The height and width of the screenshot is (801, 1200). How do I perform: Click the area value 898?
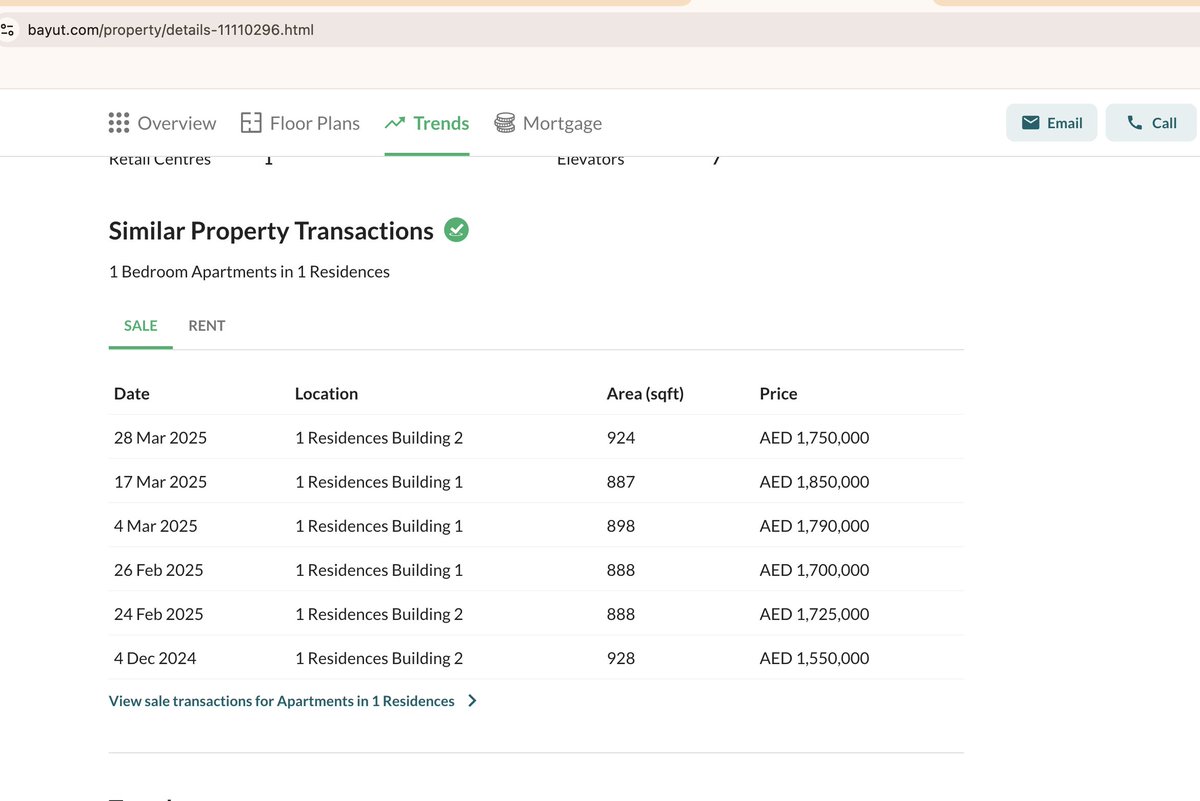pyautogui.click(x=621, y=526)
